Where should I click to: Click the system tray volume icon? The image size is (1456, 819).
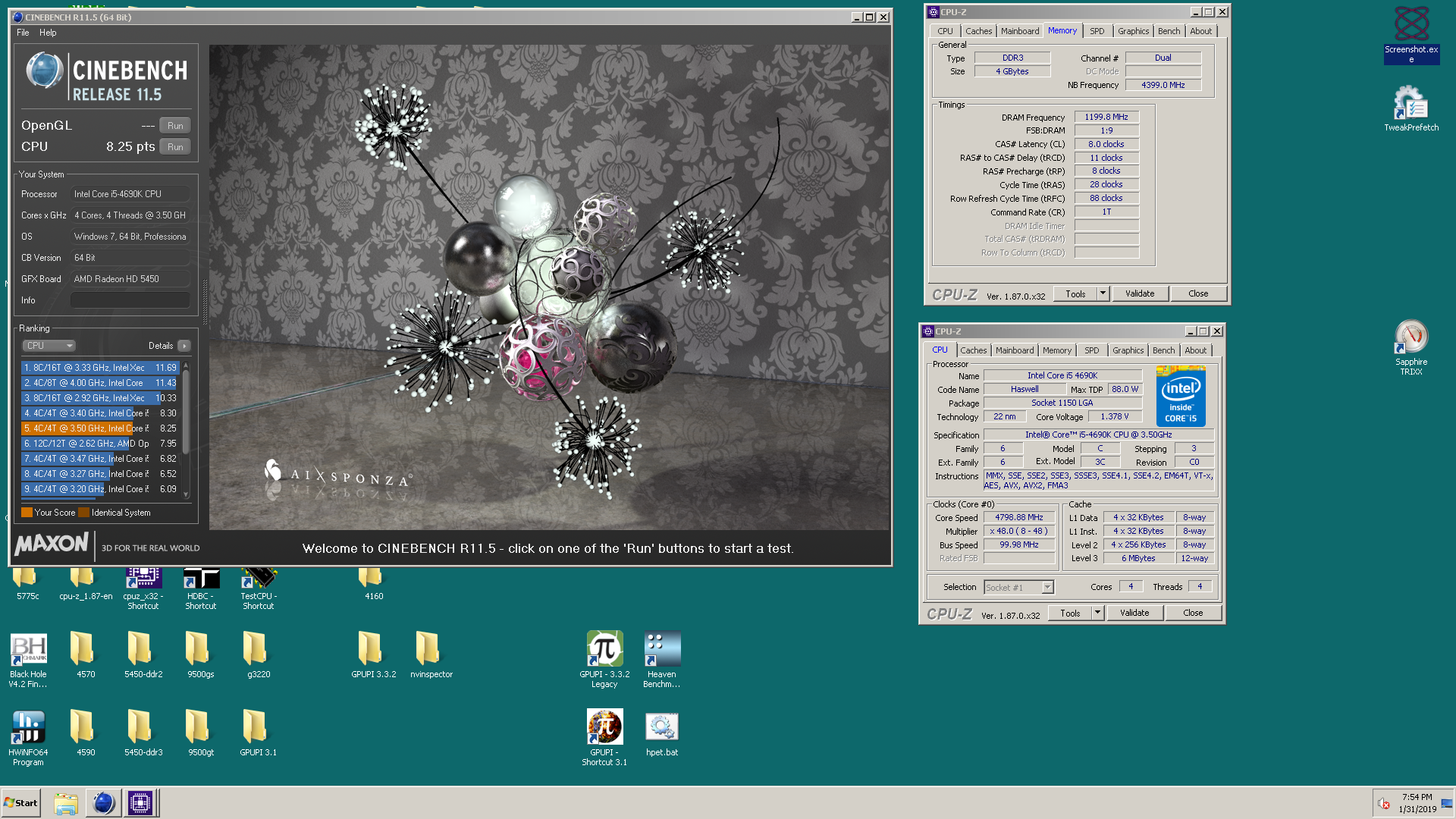point(1383,804)
